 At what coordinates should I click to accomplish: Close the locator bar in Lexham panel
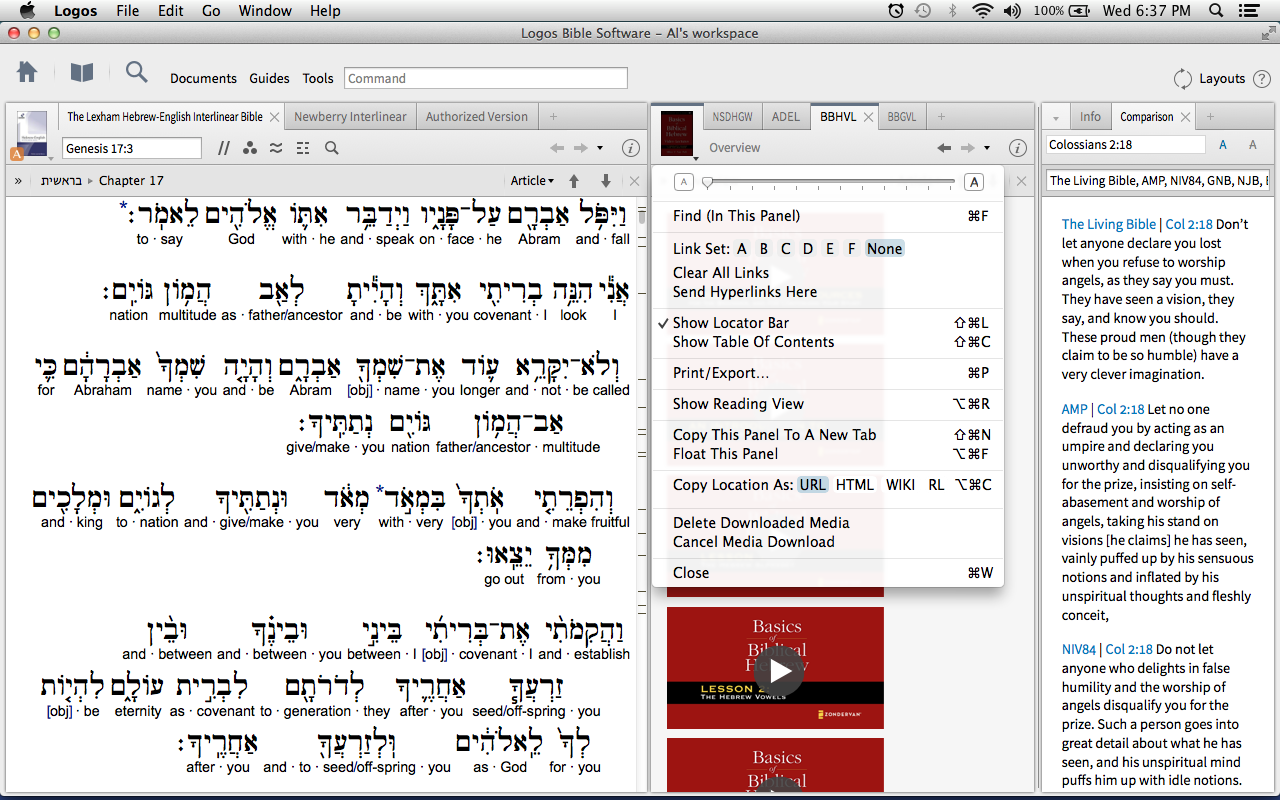634,181
